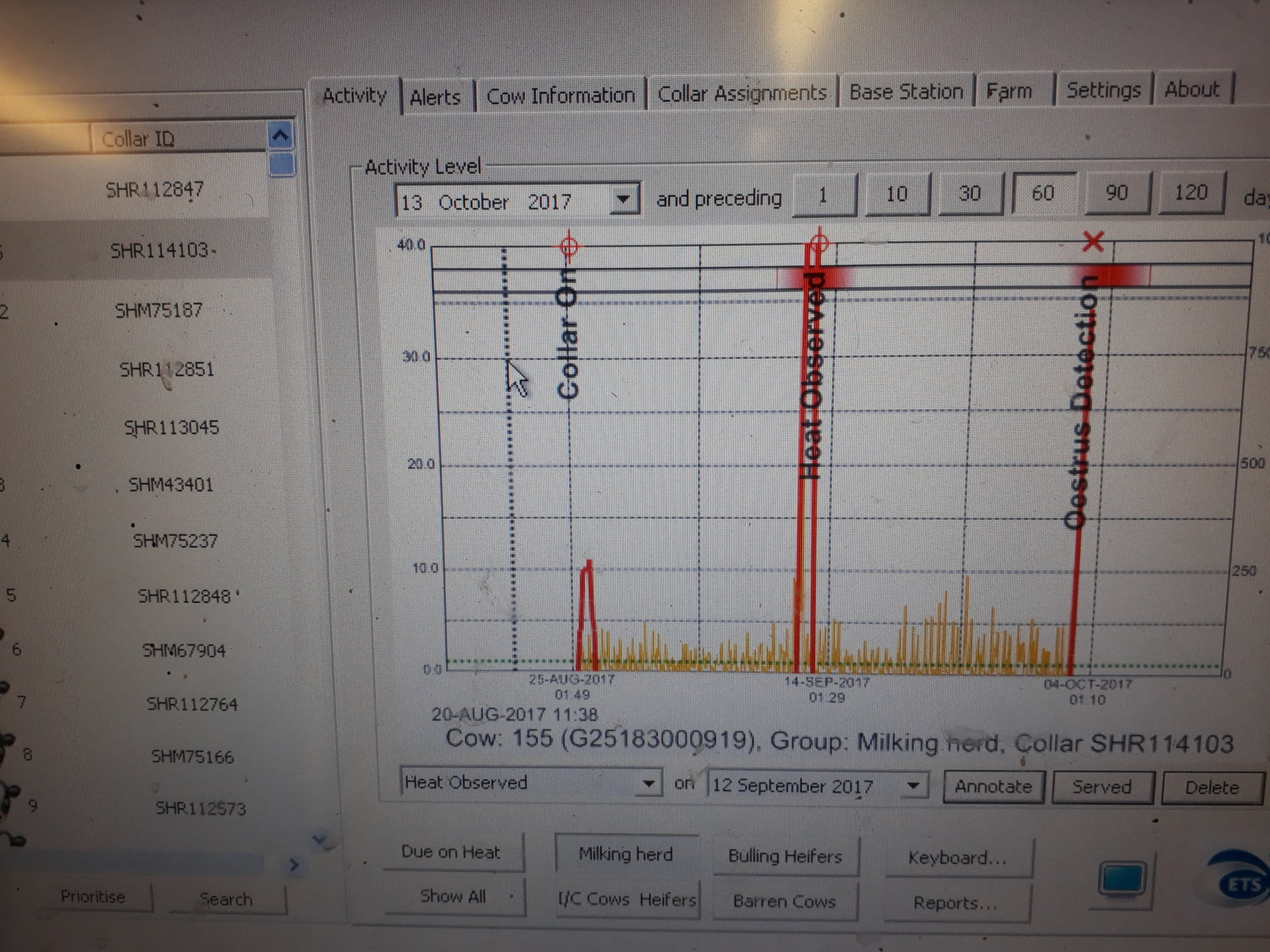
Task: Mark the cow as Served
Action: click(1102, 787)
